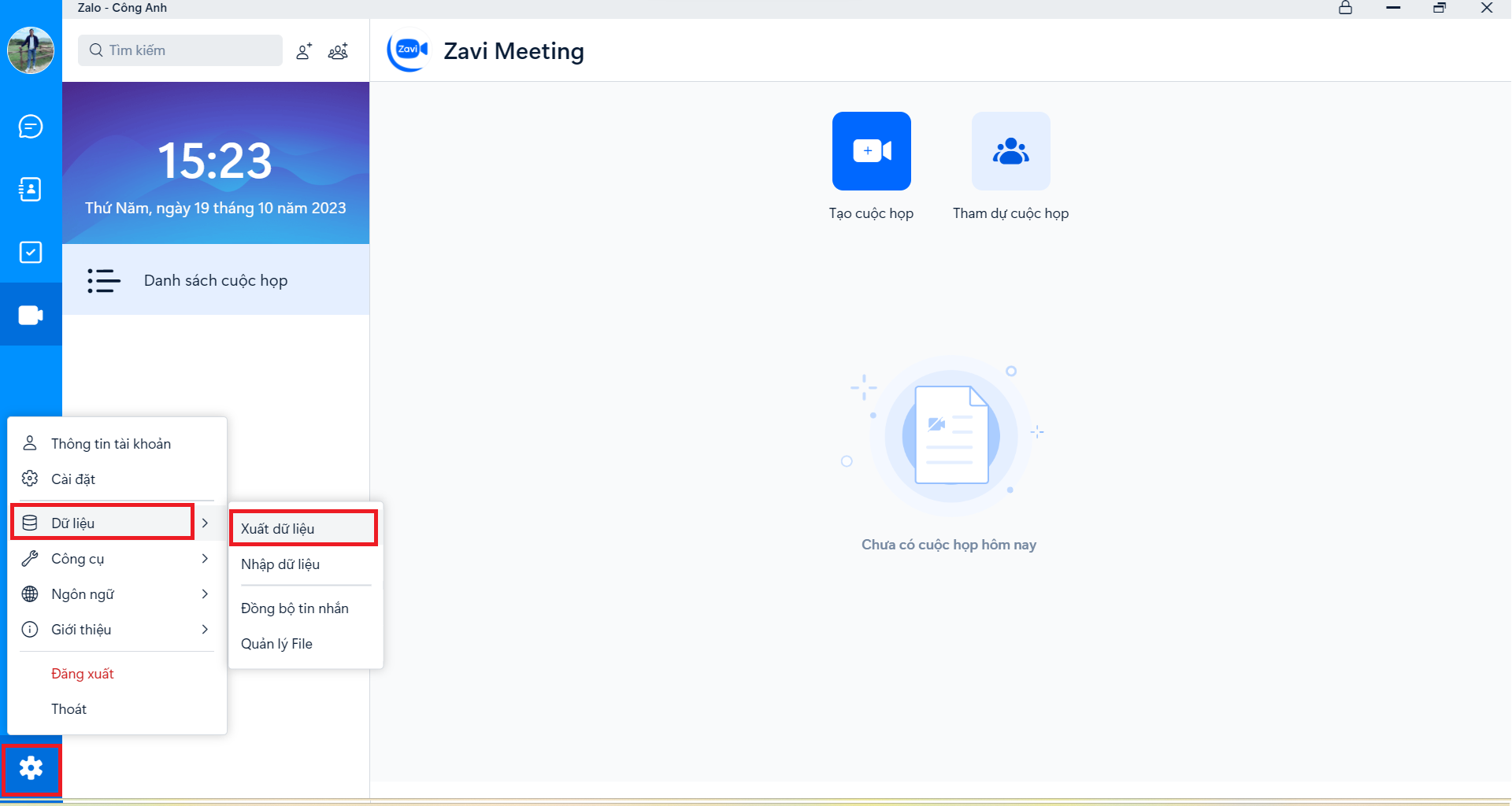This screenshot has height=806, width=1512.
Task: Click the Add friend icon
Action: click(304, 51)
